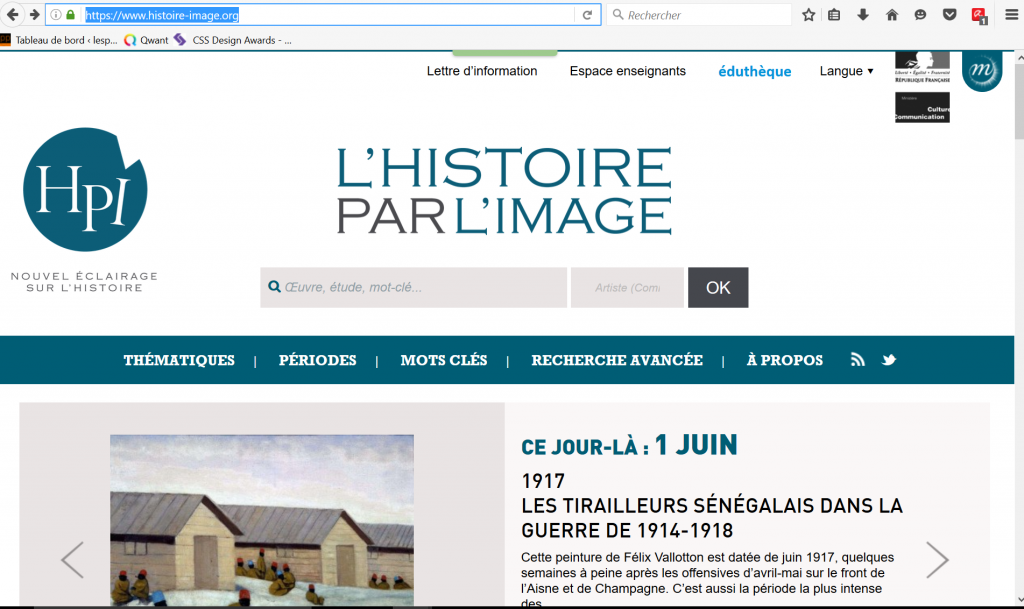Open the éduthèque link
1024x609 pixels.
(754, 71)
